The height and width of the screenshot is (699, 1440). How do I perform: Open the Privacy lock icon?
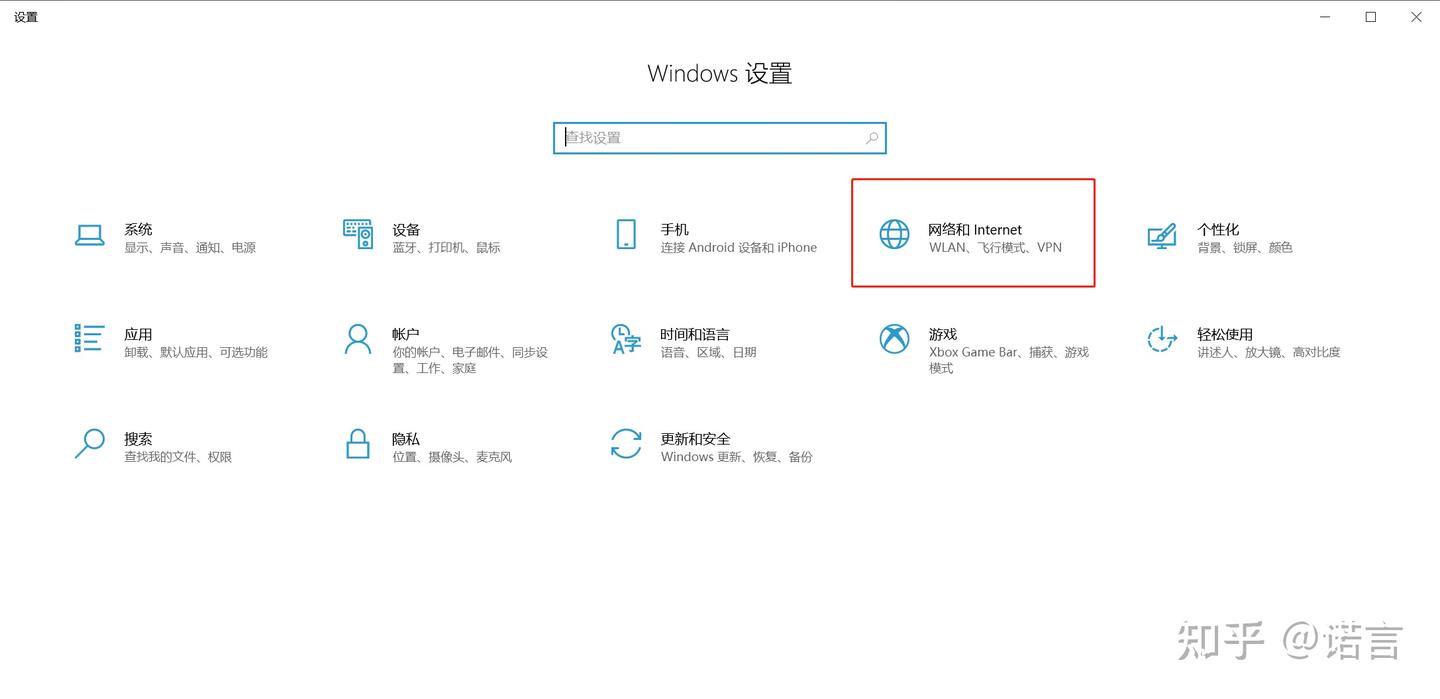pos(358,443)
